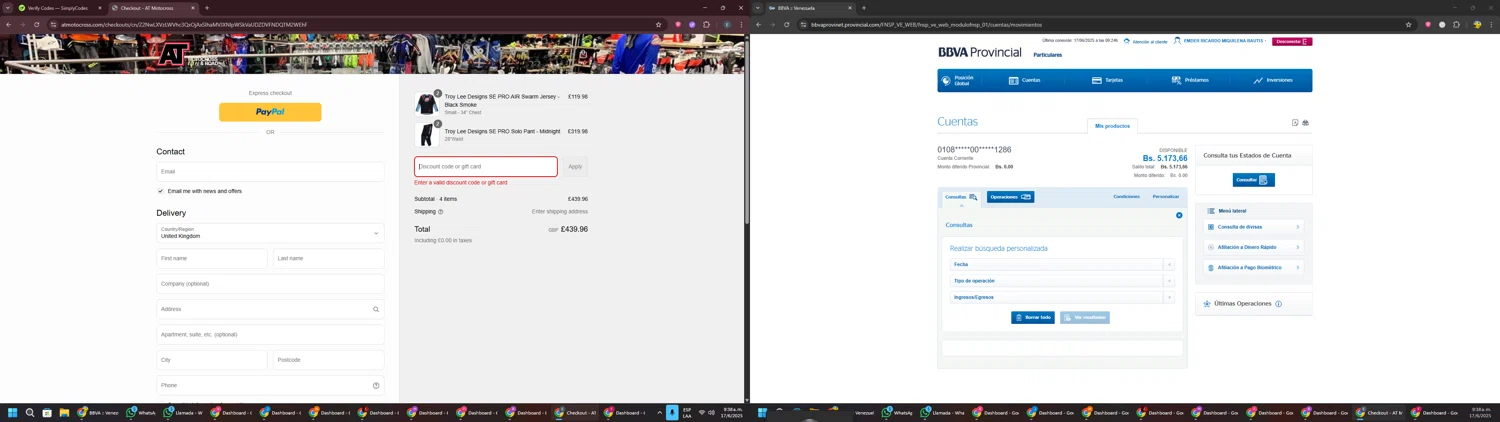Click the reload button in left browser
This screenshot has width=1500, height=422.
(37, 25)
